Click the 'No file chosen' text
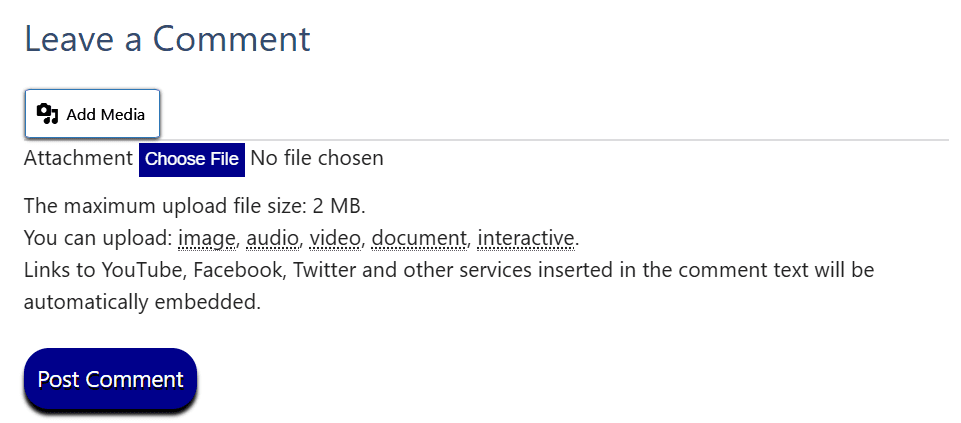Screen dimensions: 961x423 point(316,158)
